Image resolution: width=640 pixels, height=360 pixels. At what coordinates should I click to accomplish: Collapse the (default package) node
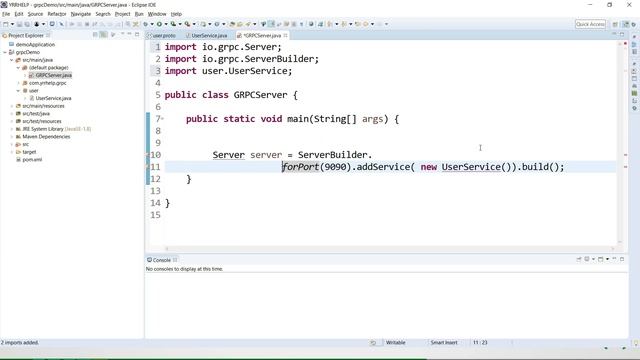pos(18,68)
